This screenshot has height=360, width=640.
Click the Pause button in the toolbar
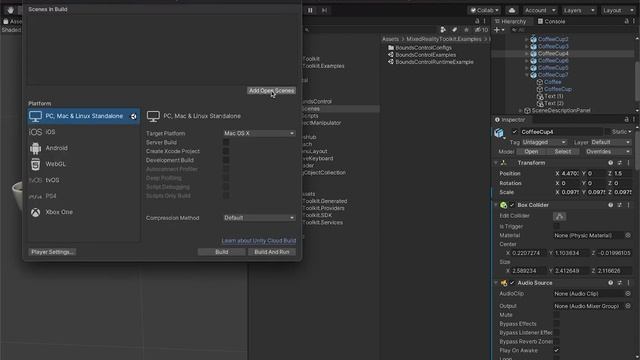point(310,10)
